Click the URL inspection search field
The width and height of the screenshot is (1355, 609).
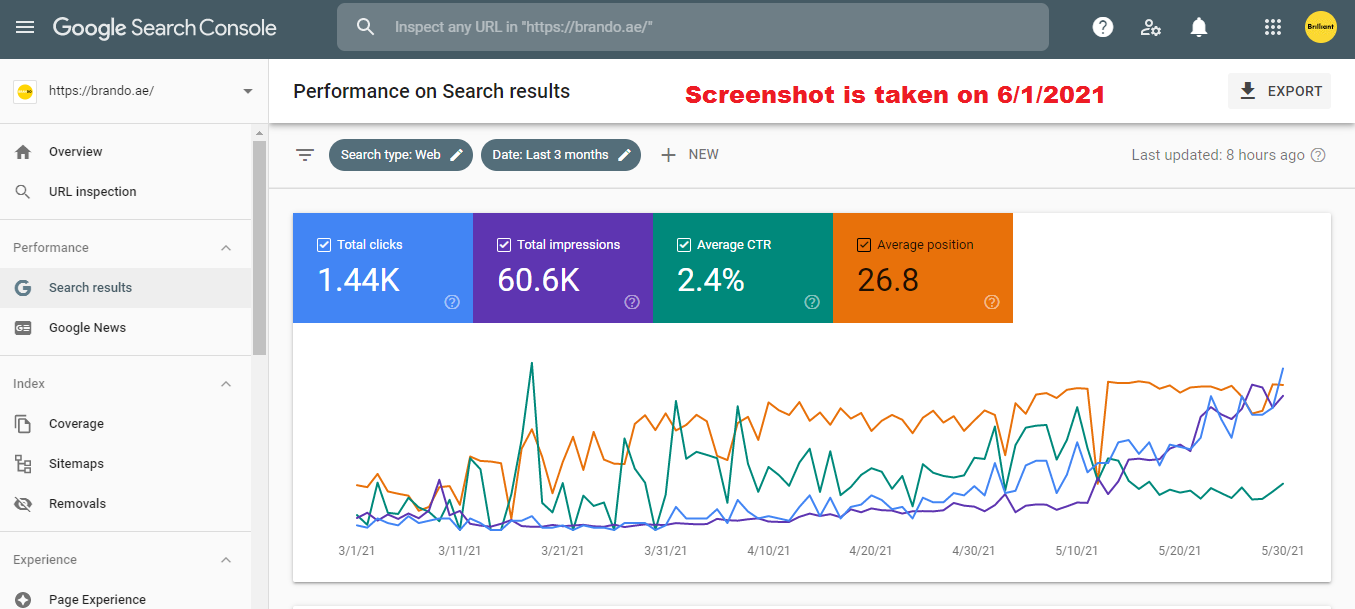tap(690, 27)
